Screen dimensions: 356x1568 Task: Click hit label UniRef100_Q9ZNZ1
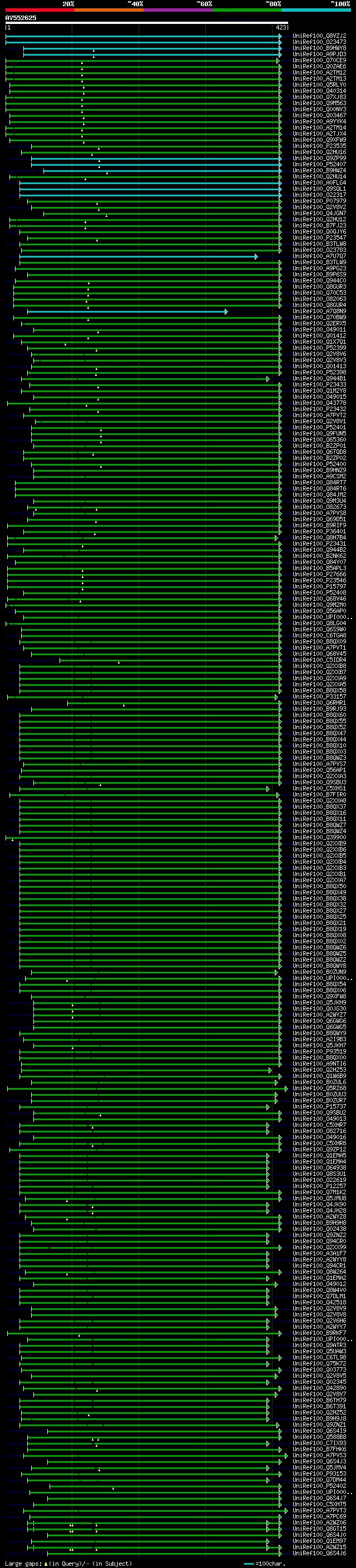pos(319,1424)
